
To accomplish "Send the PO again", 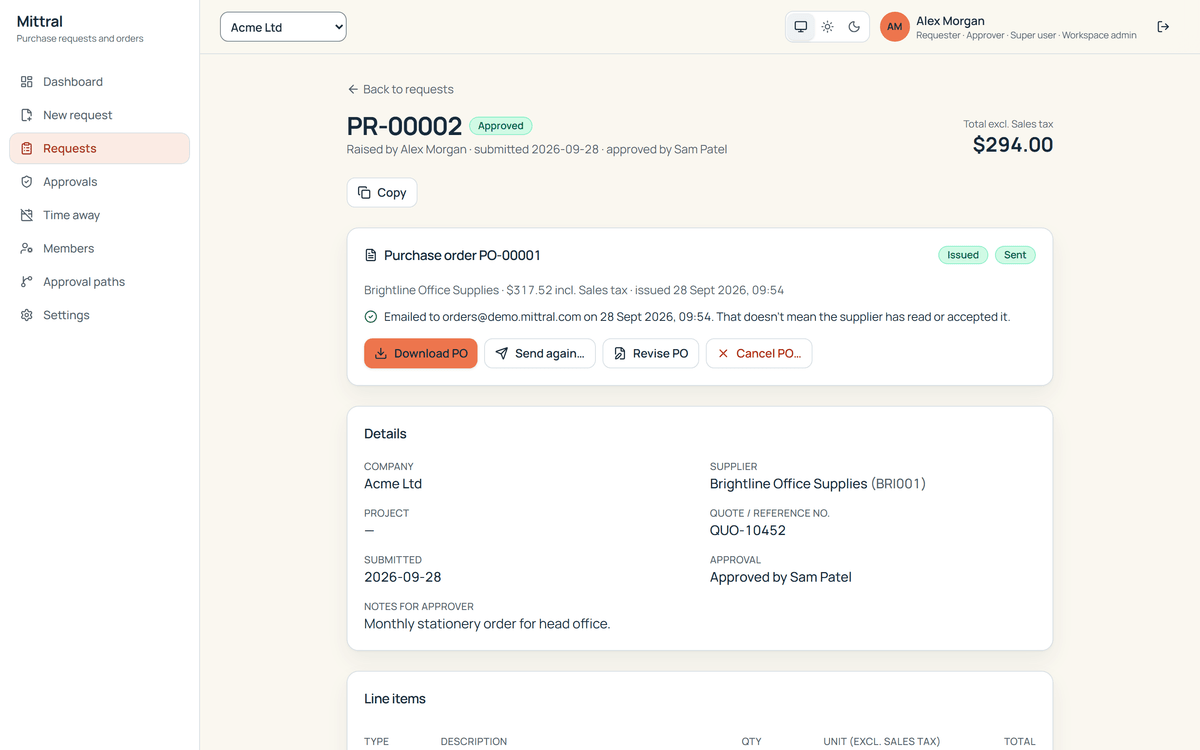I will 540,353.
